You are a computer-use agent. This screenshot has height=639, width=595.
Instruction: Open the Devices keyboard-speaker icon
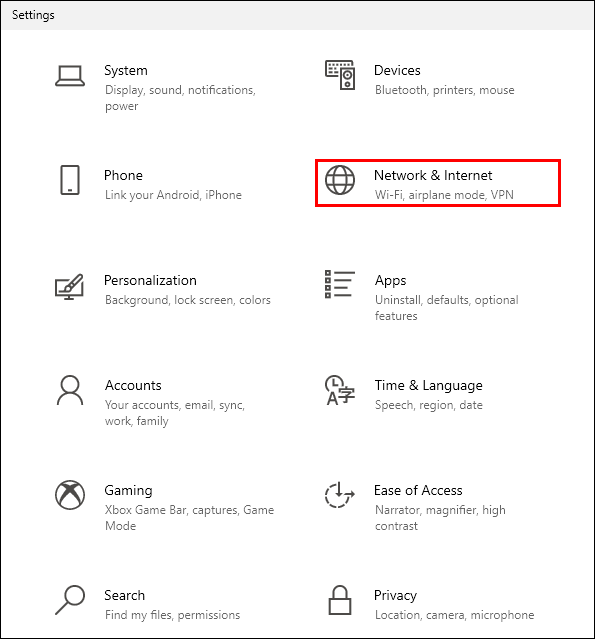click(x=340, y=75)
